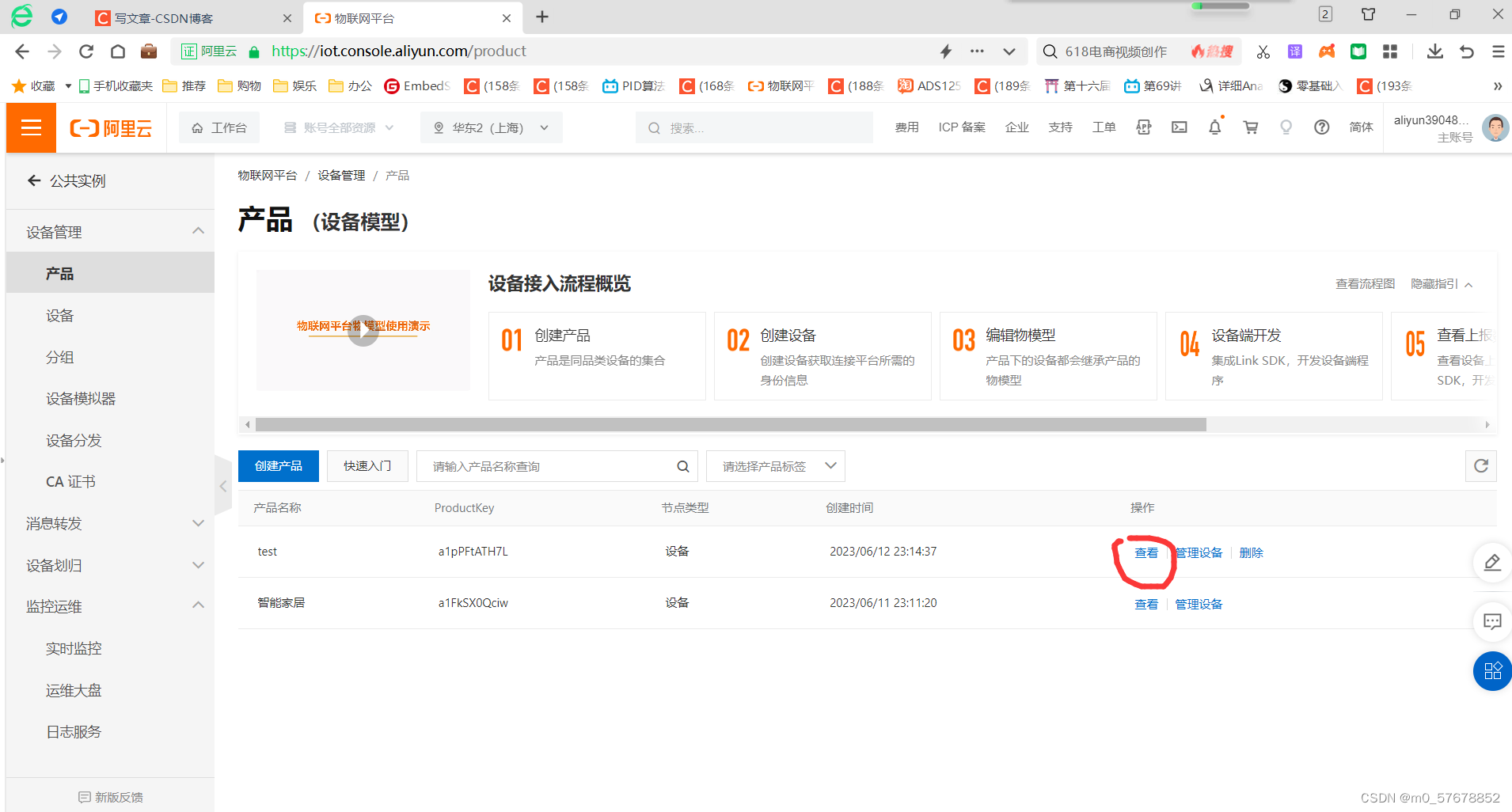Collapse the 设备管理 section
Screen dimensions: 1512x812
(198, 231)
